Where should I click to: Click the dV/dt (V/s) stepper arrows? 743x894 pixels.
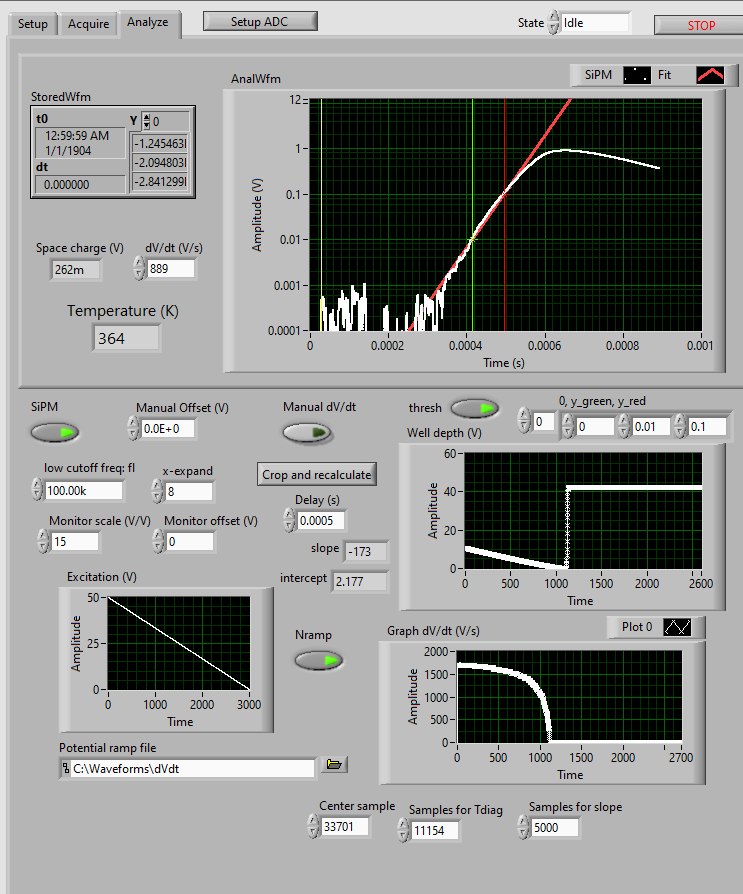(x=138, y=268)
